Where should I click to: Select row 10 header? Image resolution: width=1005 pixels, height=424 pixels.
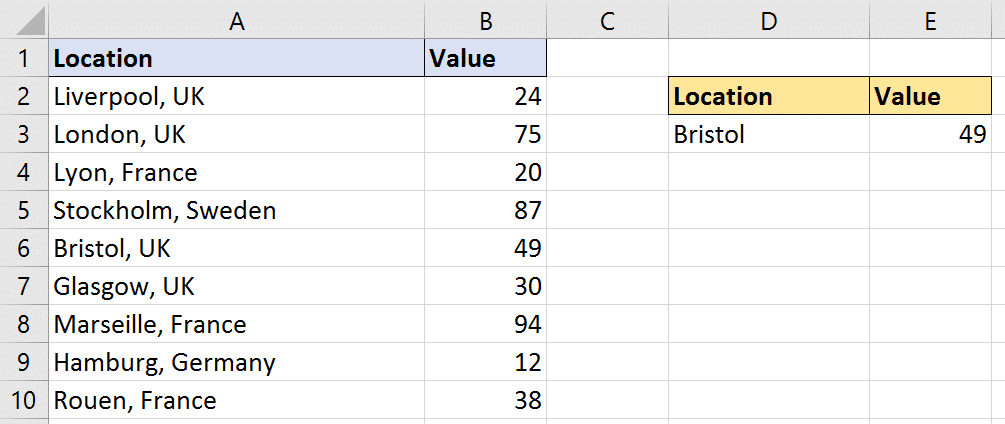click(x=24, y=400)
